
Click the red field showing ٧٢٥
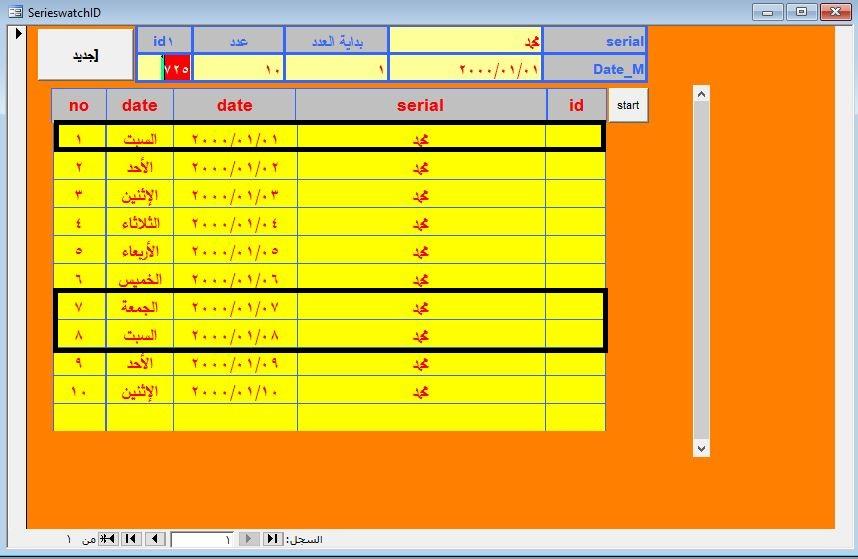(x=177, y=69)
